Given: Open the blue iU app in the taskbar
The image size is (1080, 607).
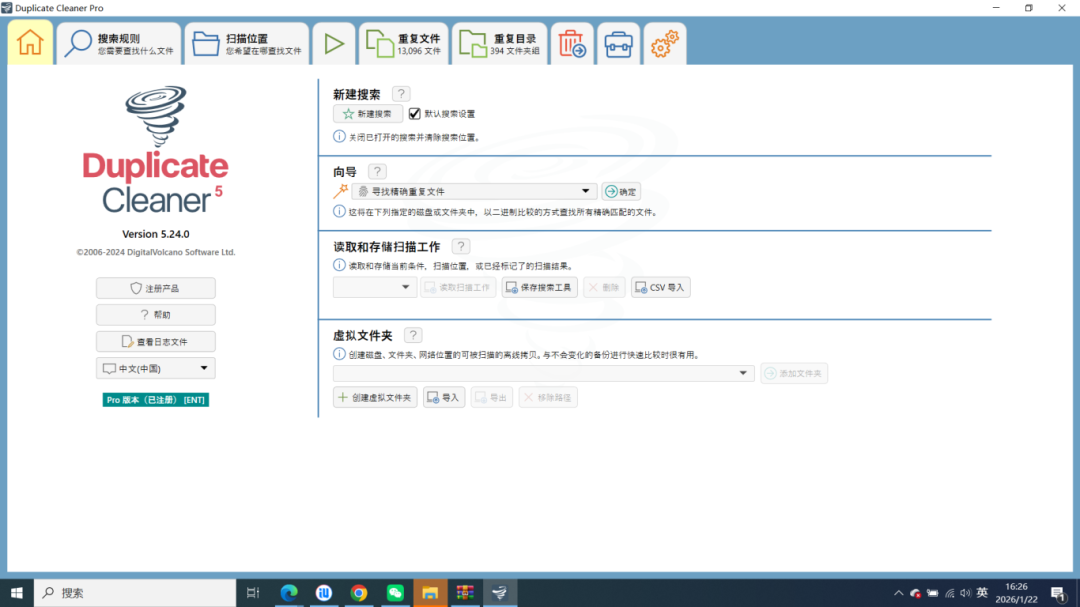Looking at the screenshot, I should (x=324, y=593).
